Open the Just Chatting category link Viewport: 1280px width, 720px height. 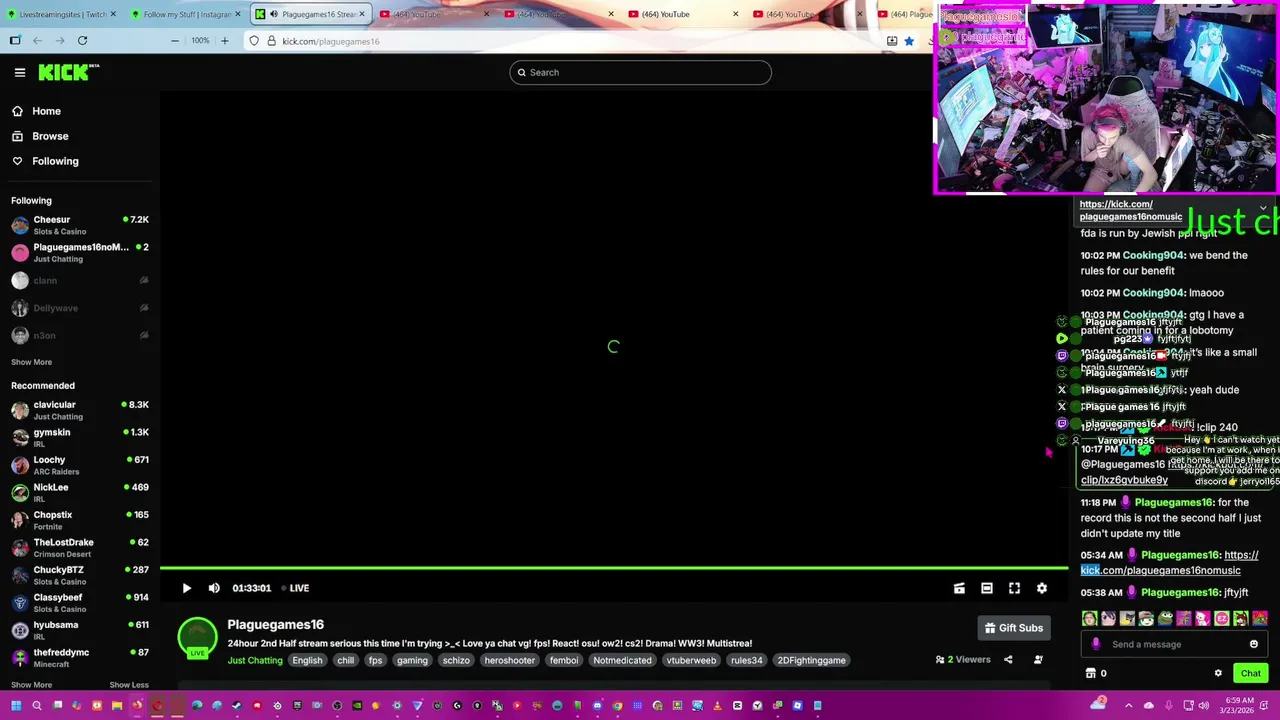(255, 660)
